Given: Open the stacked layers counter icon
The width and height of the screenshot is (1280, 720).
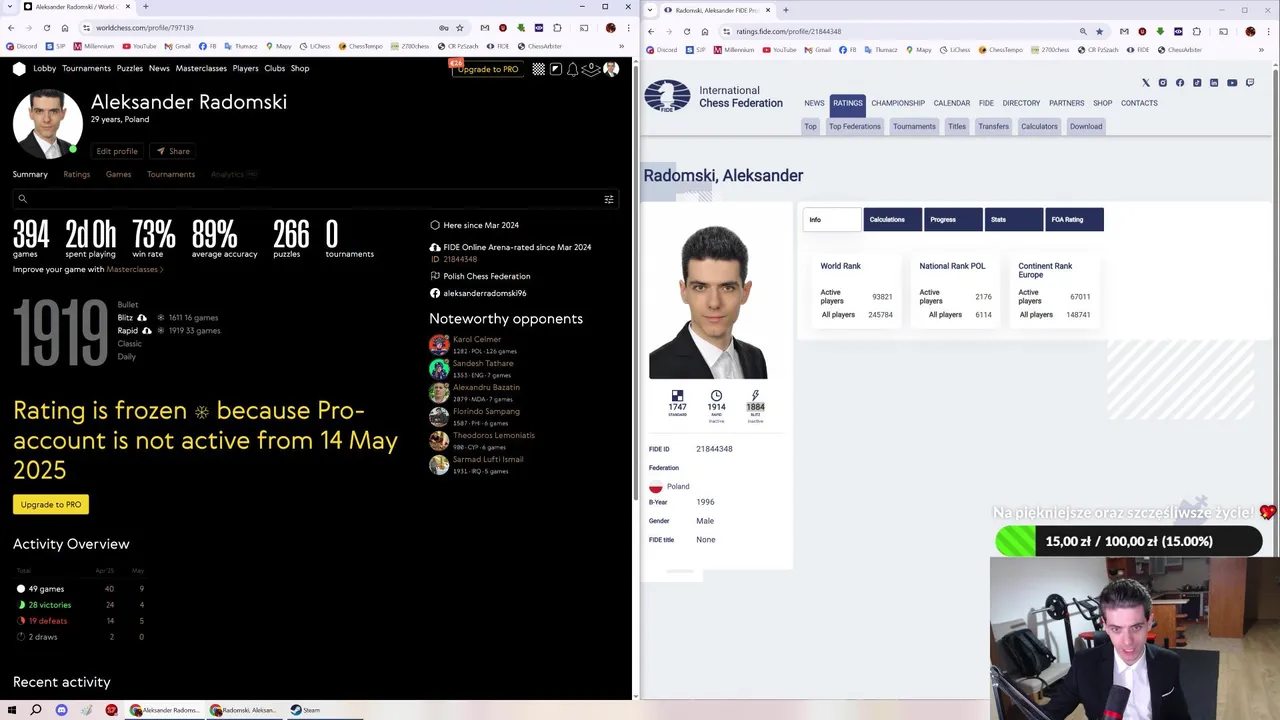Looking at the screenshot, I should [591, 68].
